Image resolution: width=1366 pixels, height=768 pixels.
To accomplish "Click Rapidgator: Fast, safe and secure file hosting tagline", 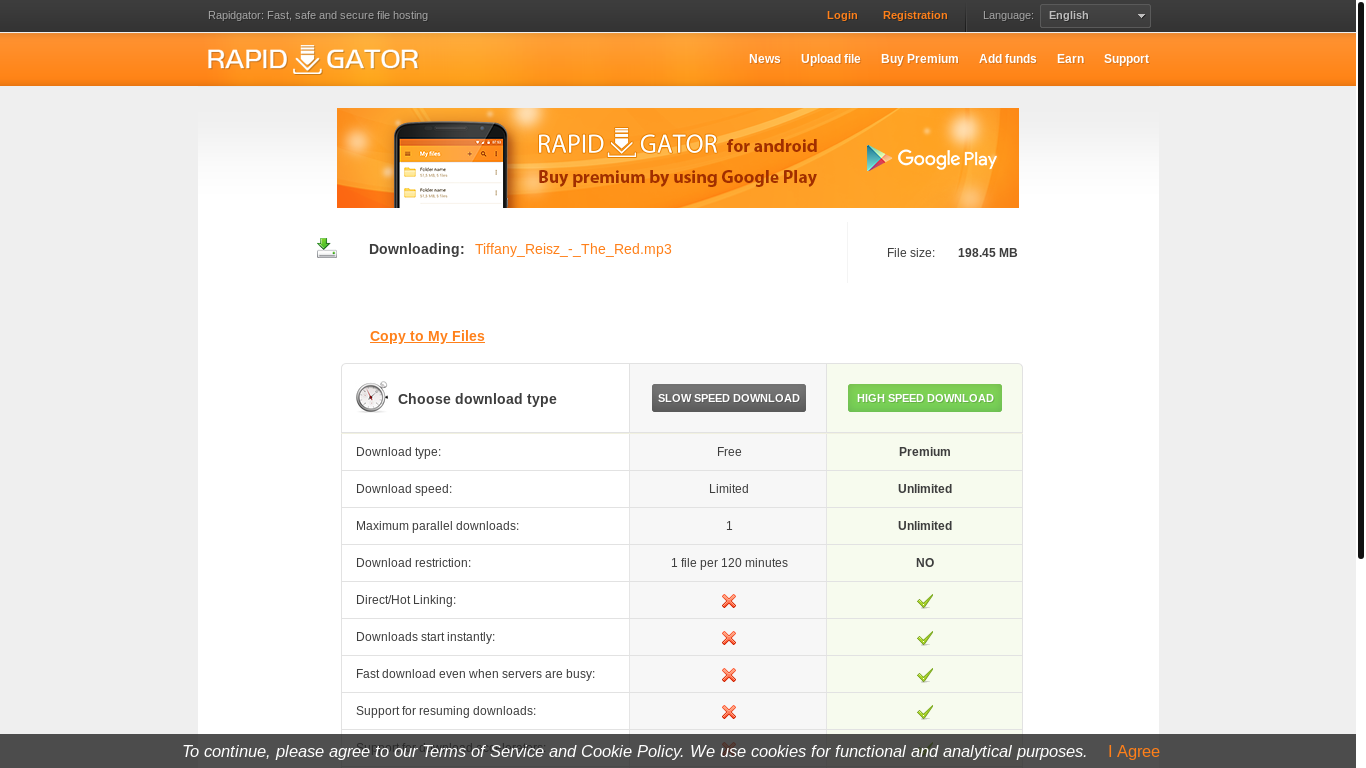I will [318, 15].
